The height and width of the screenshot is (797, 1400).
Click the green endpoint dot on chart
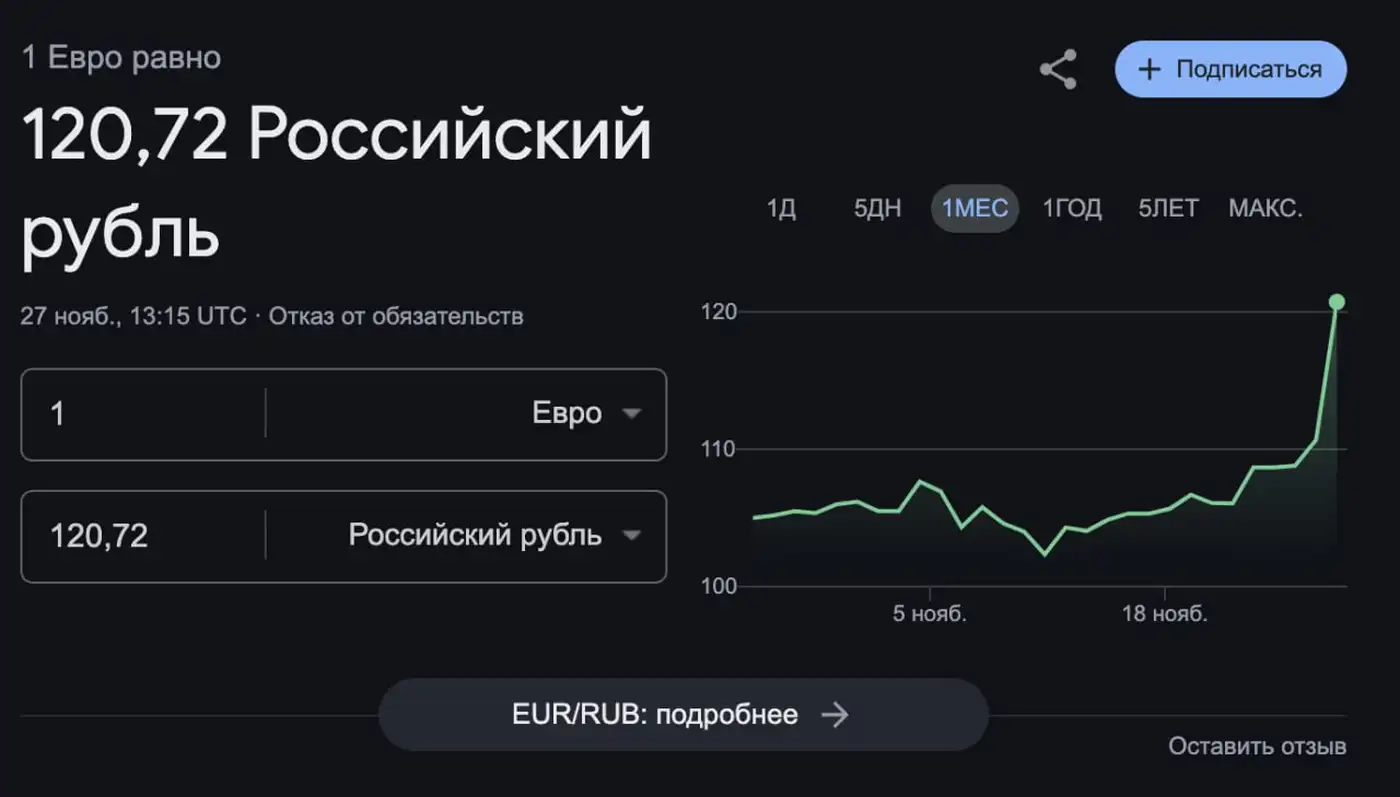point(1336,302)
